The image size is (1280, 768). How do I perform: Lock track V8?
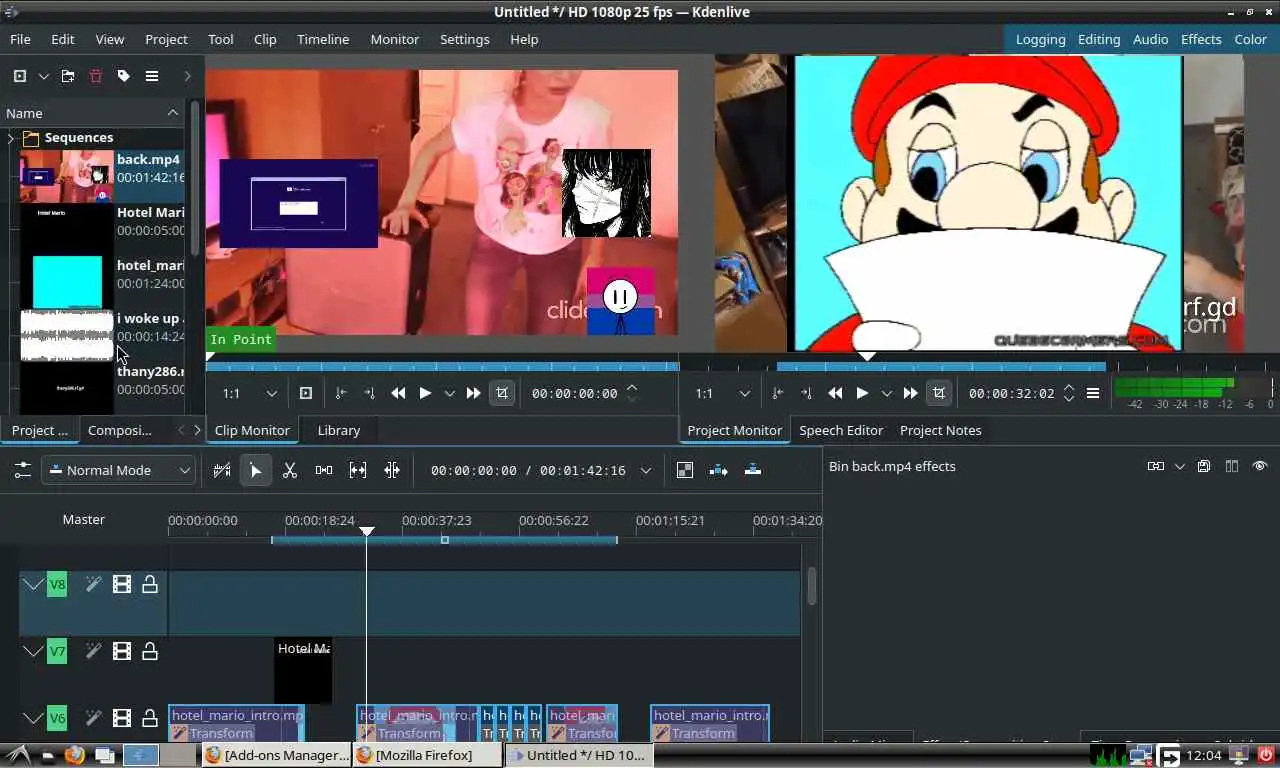[150, 584]
